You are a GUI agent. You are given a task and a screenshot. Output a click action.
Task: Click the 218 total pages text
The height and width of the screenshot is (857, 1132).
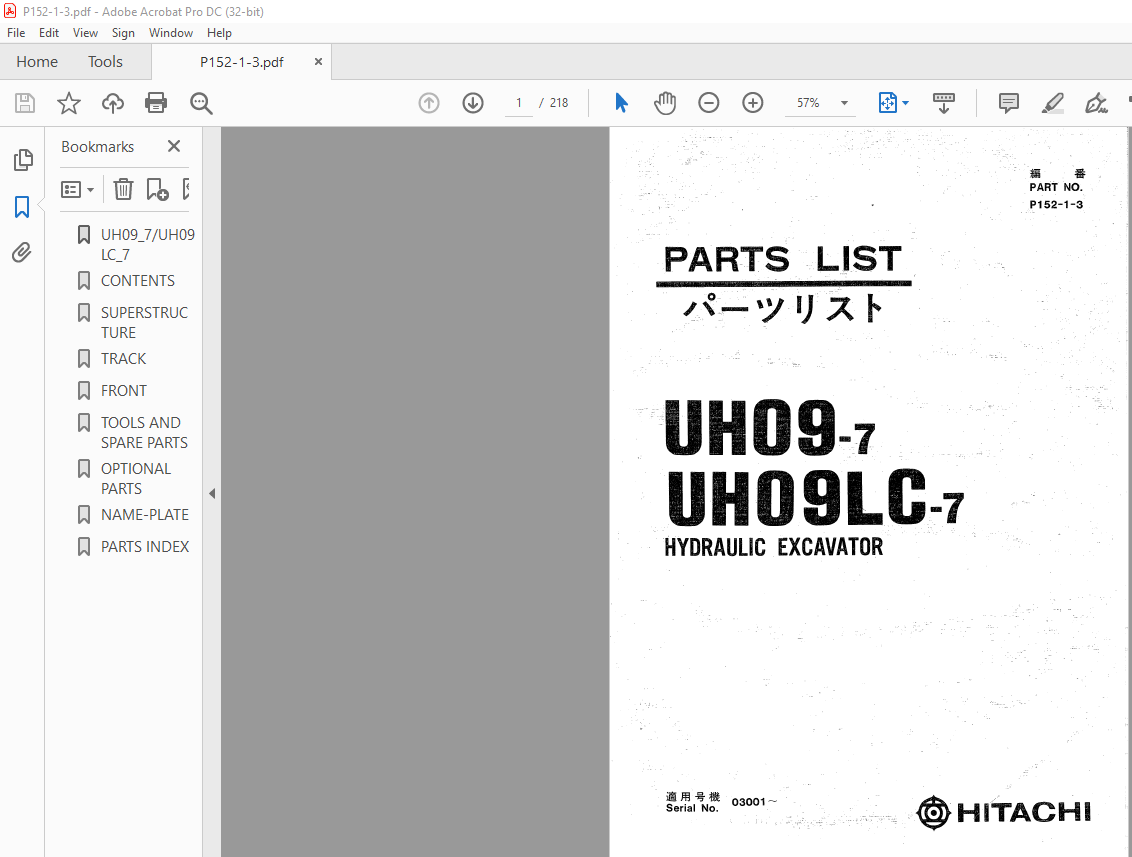[559, 103]
